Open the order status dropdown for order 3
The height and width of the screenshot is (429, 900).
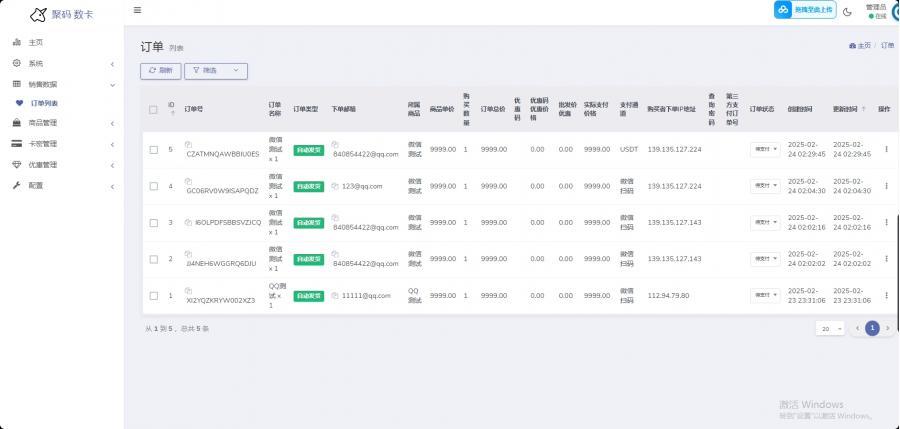(x=765, y=223)
